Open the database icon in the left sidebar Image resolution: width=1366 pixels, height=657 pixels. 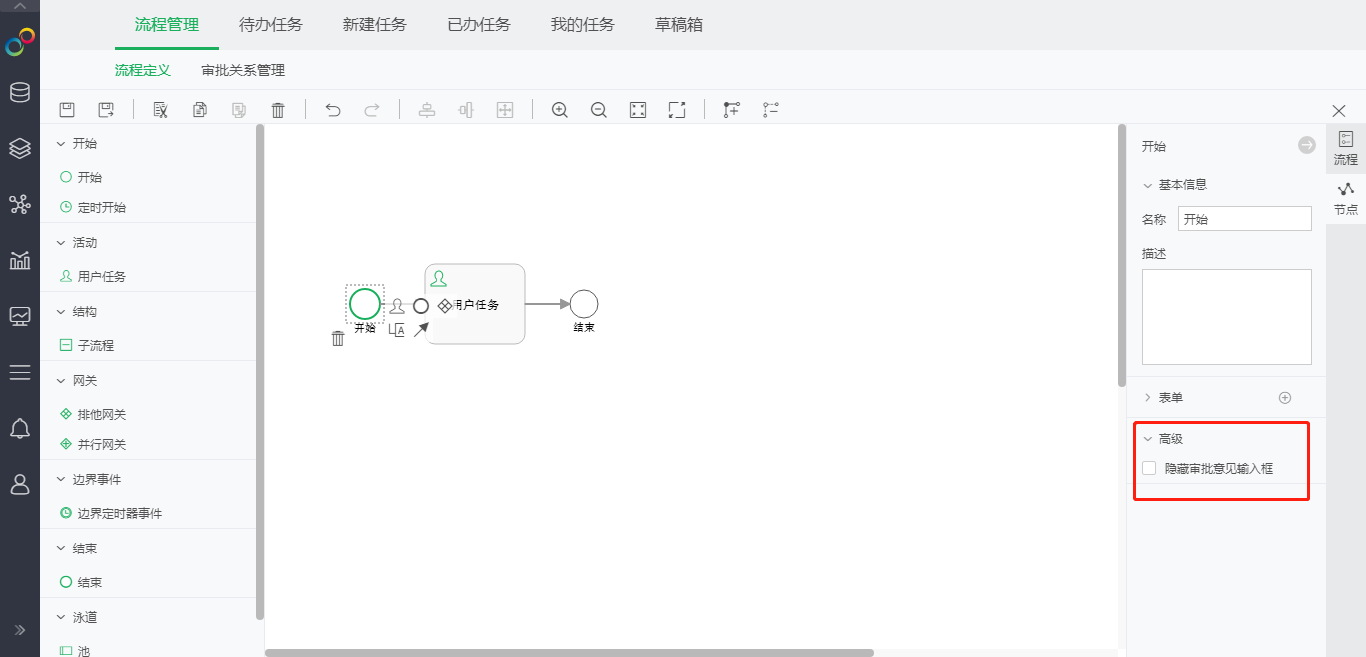click(x=20, y=93)
